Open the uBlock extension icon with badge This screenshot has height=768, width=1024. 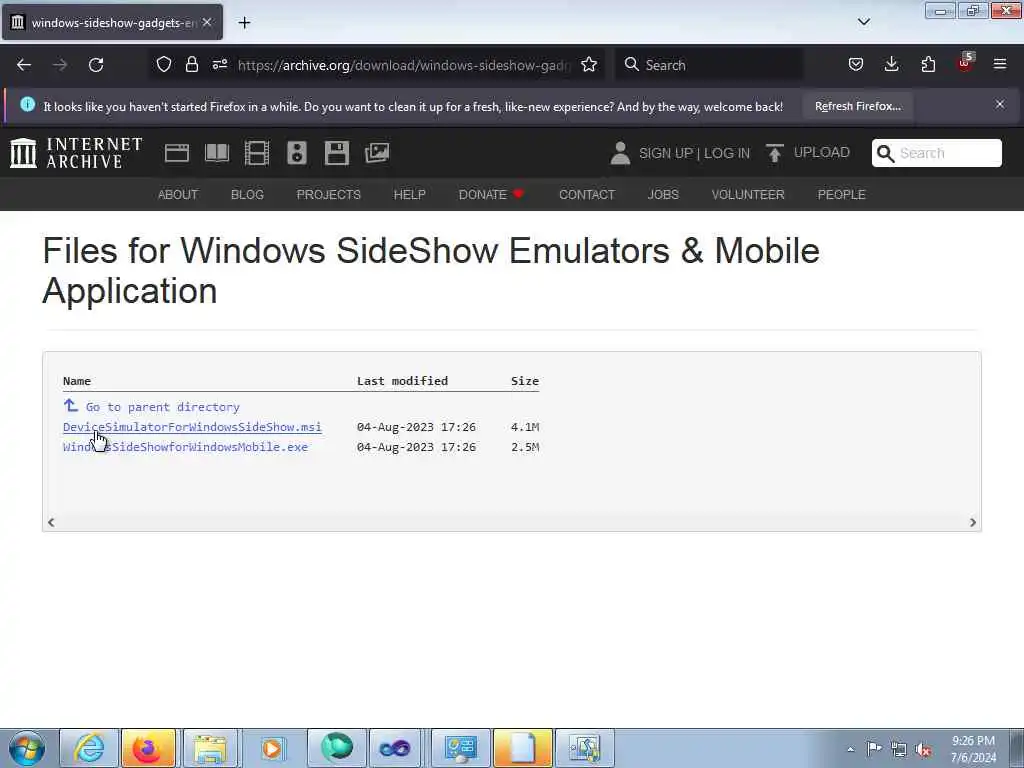[965, 63]
